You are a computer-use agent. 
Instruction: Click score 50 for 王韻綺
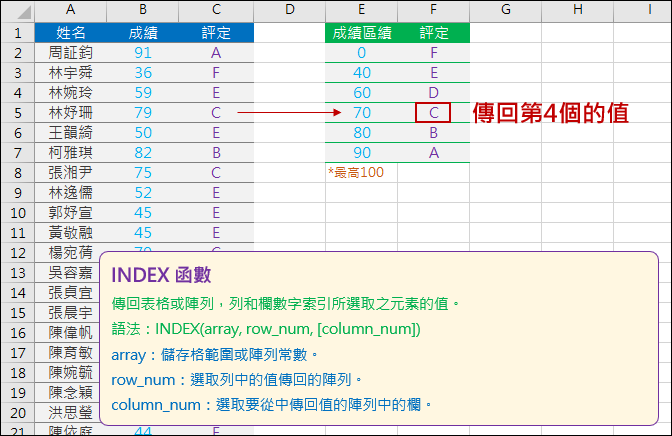tap(143, 133)
